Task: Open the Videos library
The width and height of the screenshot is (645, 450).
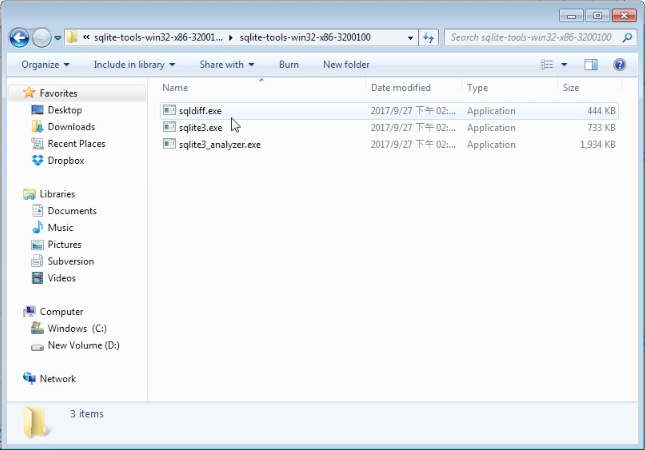Action: [x=62, y=278]
